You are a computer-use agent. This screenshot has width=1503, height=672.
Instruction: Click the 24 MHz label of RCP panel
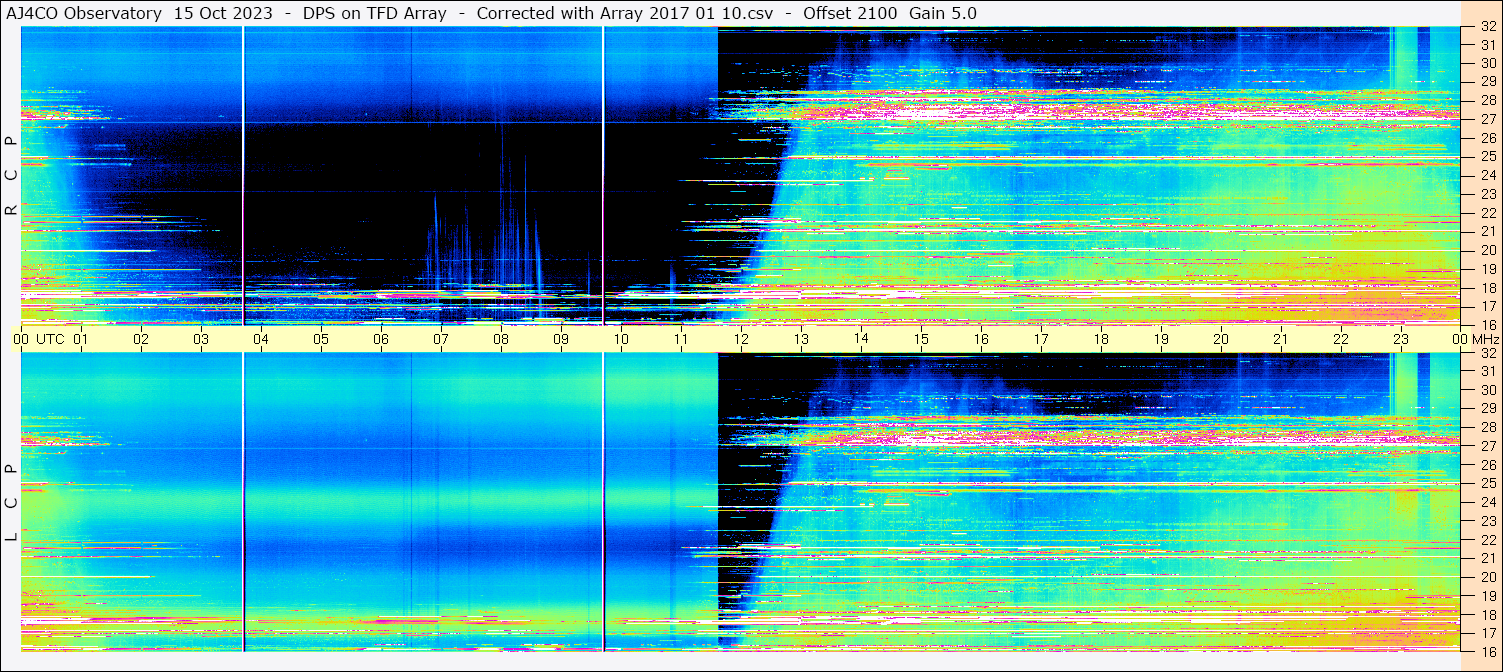1487,176
